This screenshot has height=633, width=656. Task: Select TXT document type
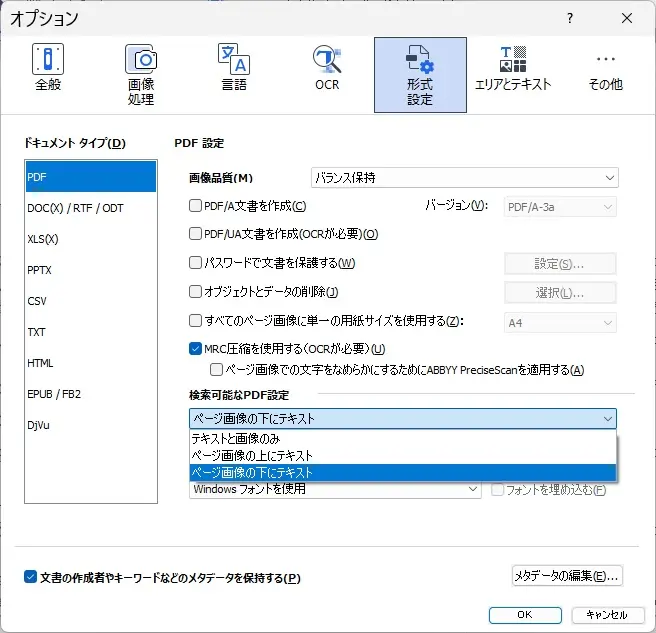click(91, 332)
